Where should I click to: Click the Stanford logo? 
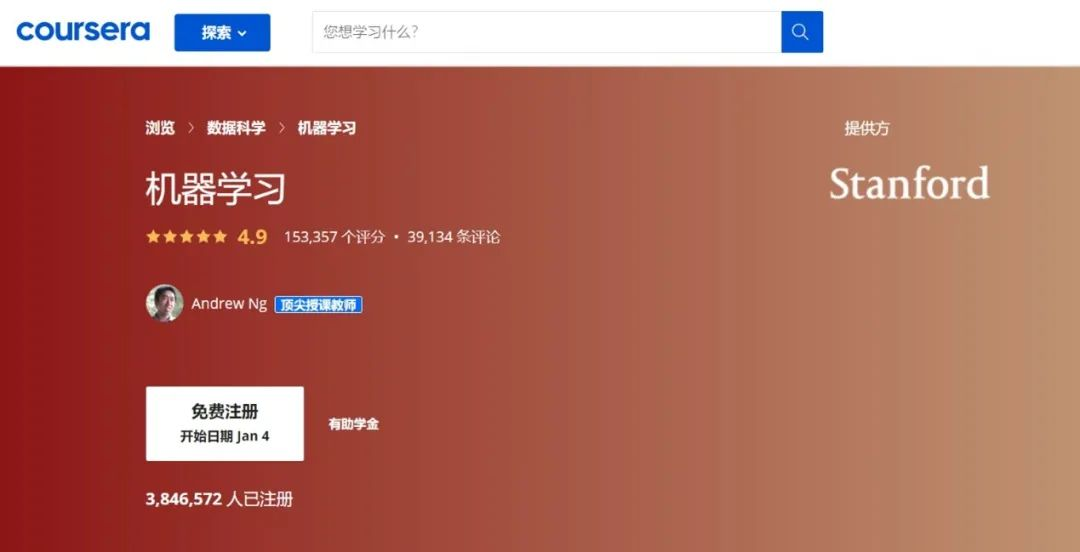pos(909,183)
